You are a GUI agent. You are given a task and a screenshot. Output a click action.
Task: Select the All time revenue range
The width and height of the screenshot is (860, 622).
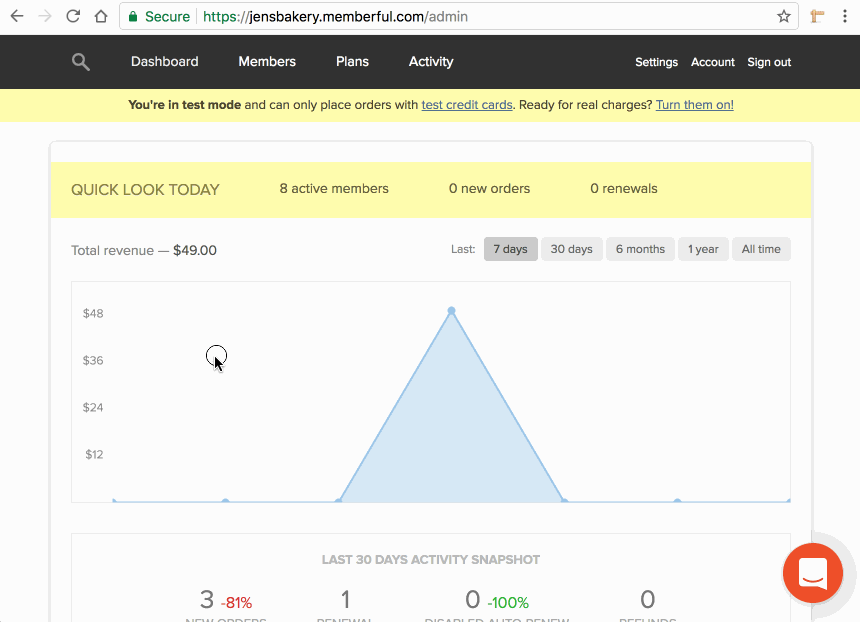coord(761,248)
